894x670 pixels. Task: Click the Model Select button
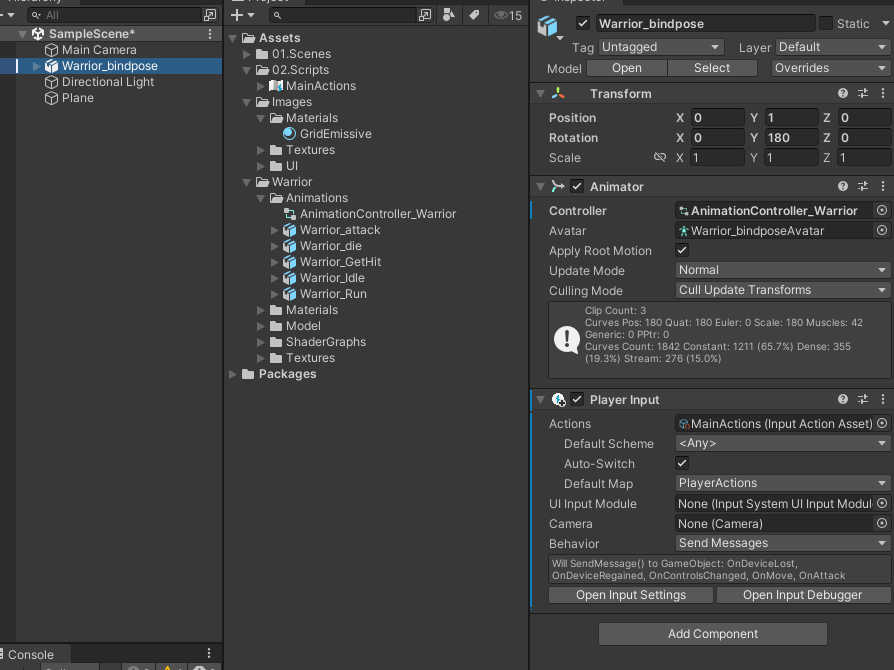point(712,68)
